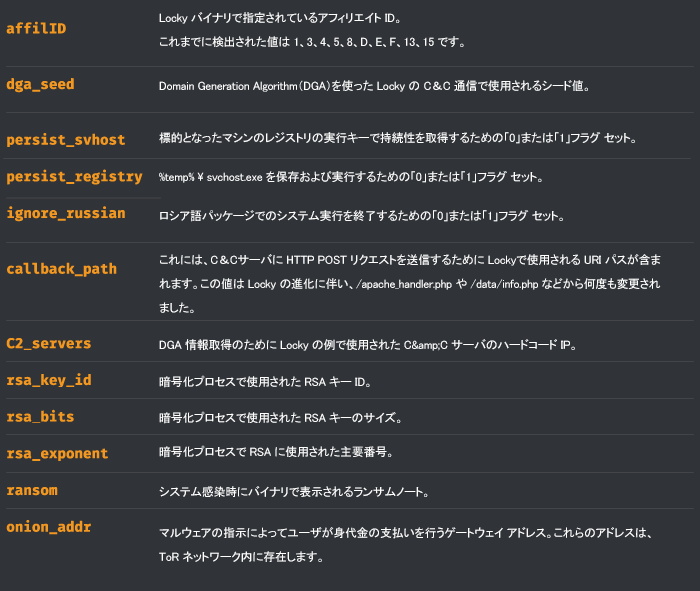Image resolution: width=700 pixels, height=591 pixels.
Task: Select the persist_registry parameter name
Action: coord(74,177)
